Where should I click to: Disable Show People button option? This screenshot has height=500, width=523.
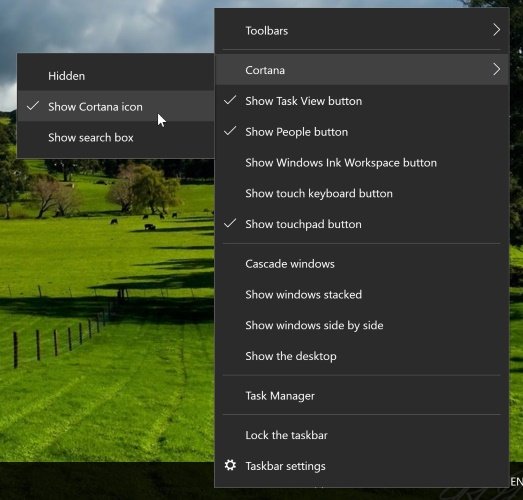pyautogui.click(x=362, y=132)
